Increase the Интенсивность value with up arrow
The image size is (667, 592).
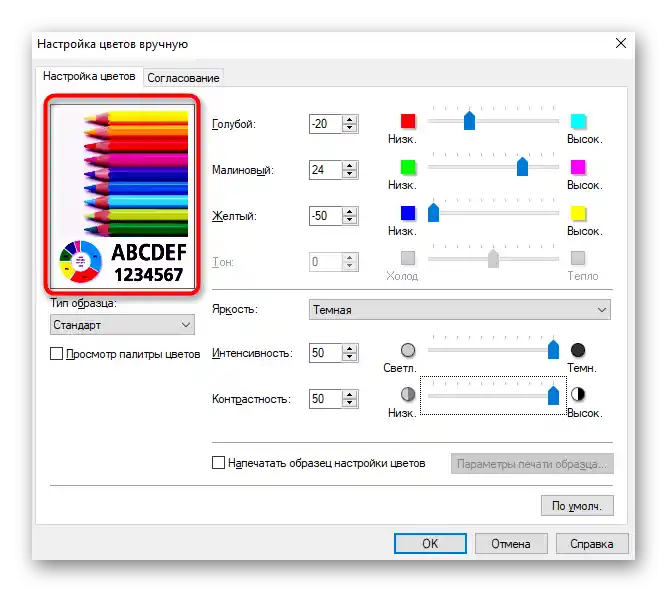(350, 348)
